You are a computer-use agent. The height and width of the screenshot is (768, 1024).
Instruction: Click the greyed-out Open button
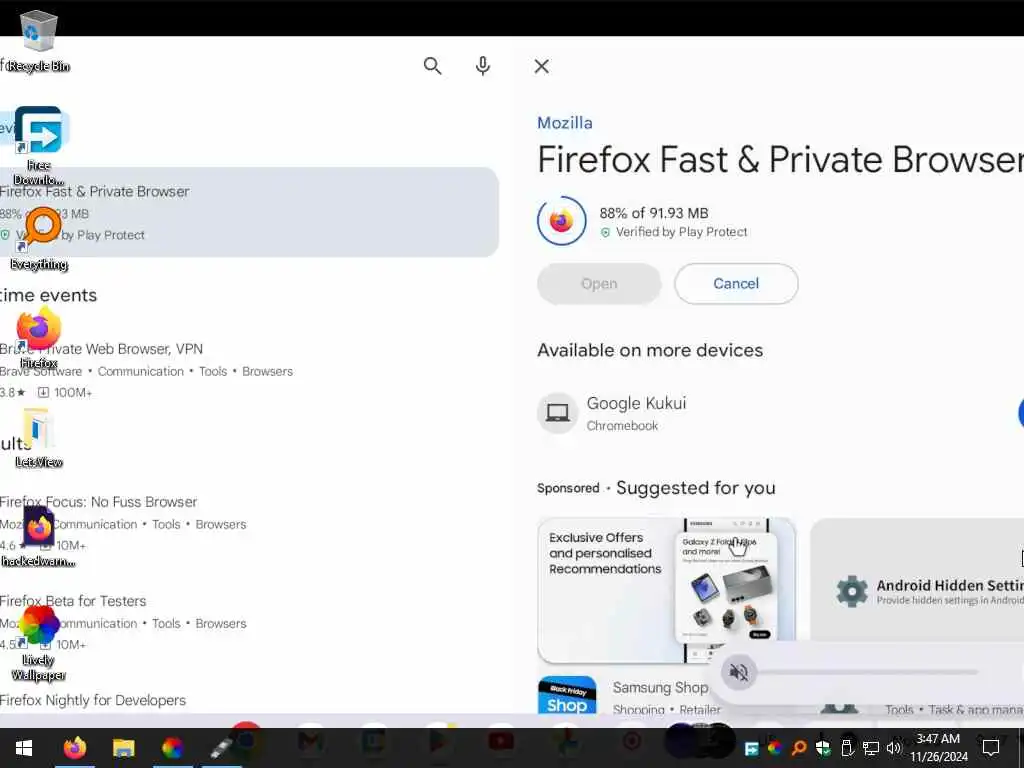point(599,283)
